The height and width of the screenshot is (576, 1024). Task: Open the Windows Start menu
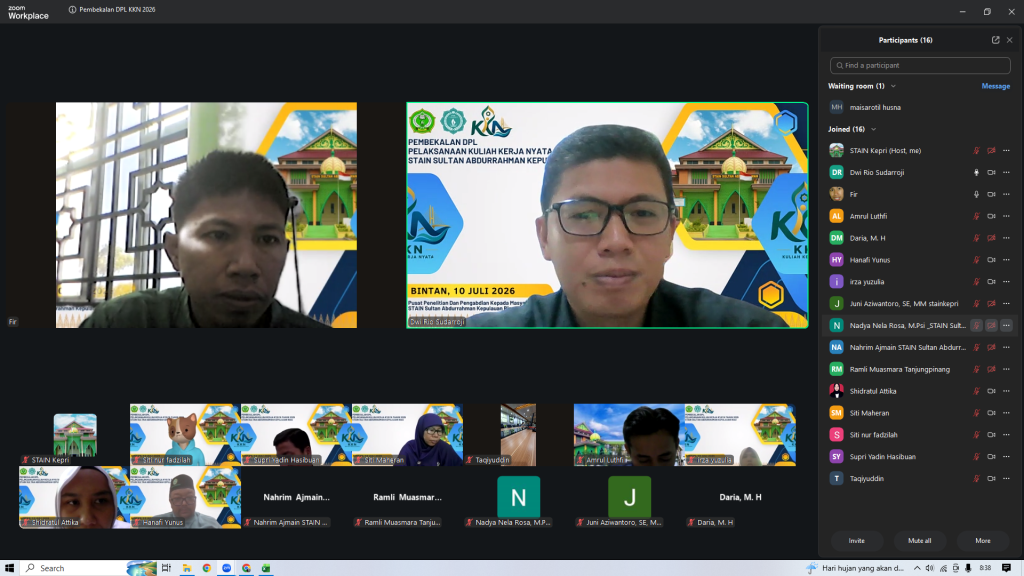click(x=9, y=568)
